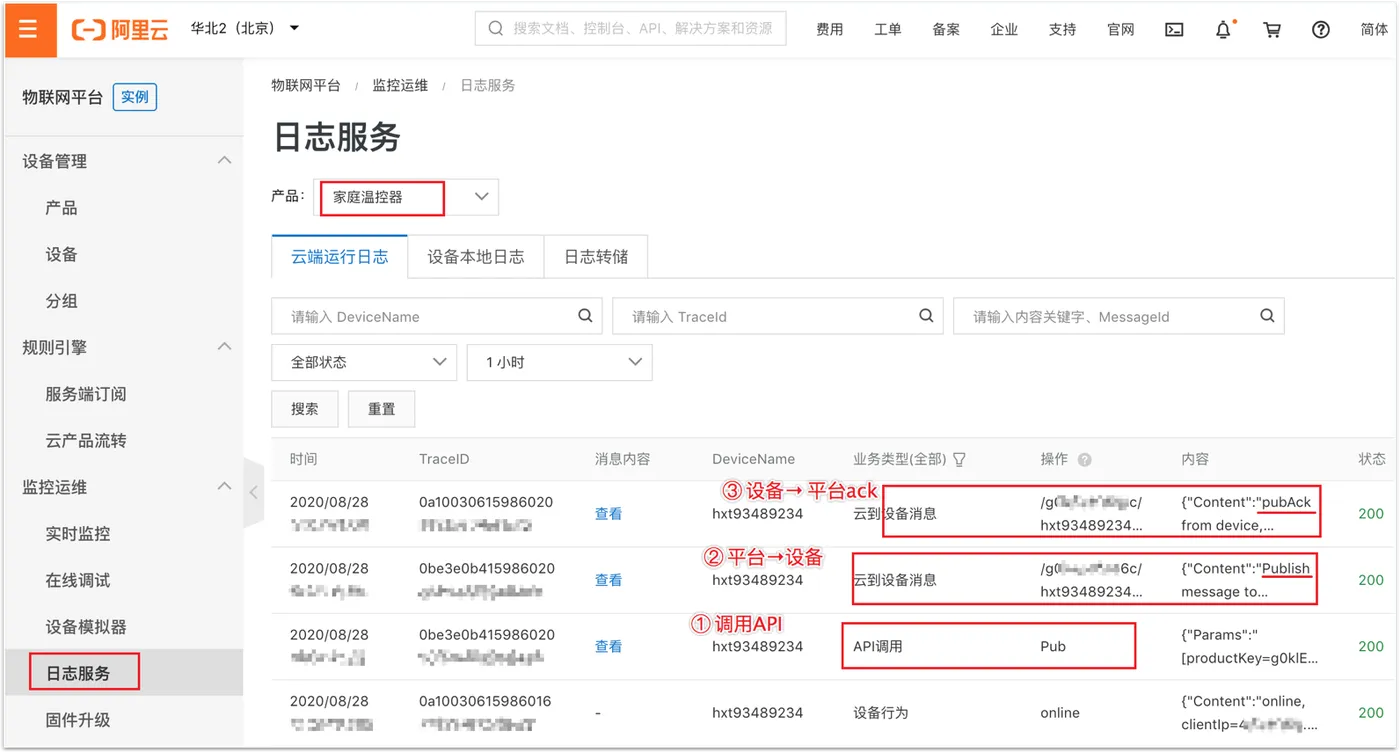This screenshot has width=1400, height=753.
Task: Switch to the 云端运行日志 tab
Action: (340, 257)
